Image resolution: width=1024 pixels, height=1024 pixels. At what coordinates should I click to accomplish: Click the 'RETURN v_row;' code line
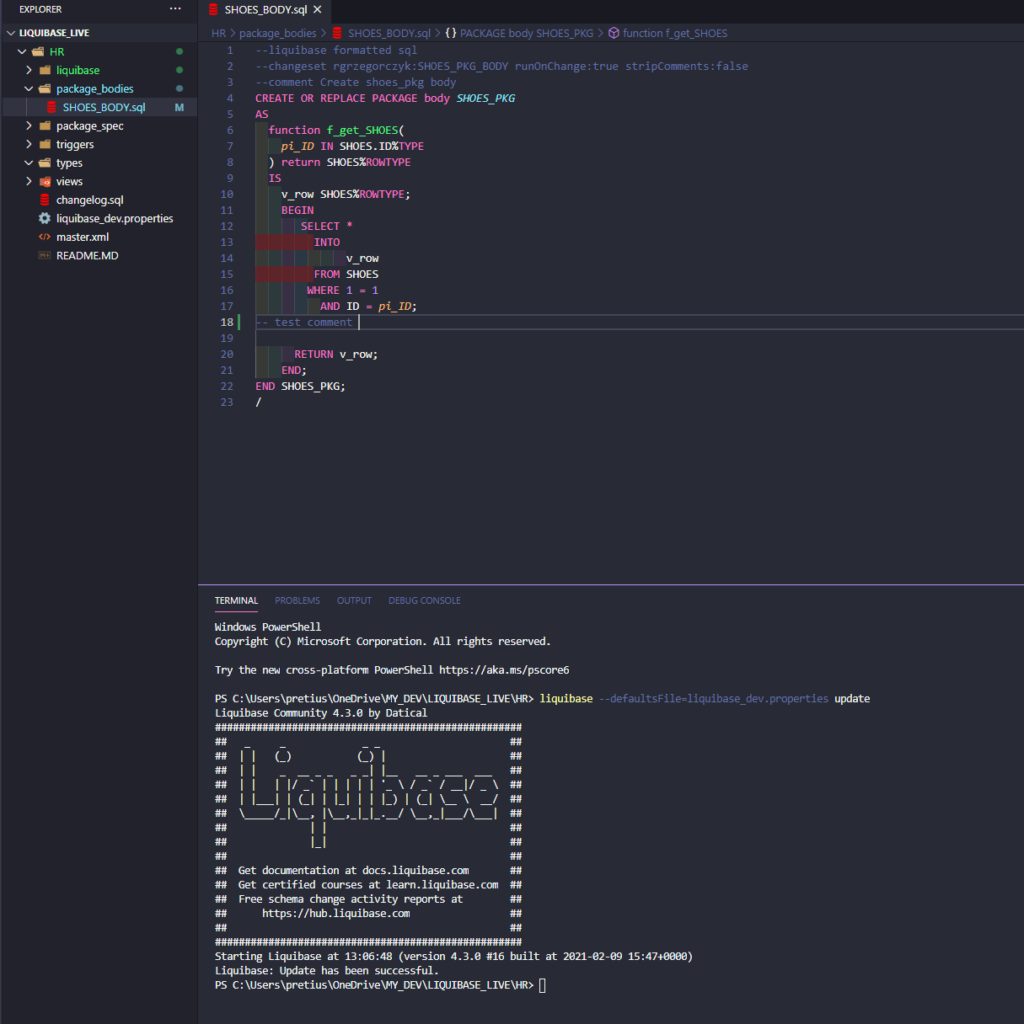click(336, 354)
